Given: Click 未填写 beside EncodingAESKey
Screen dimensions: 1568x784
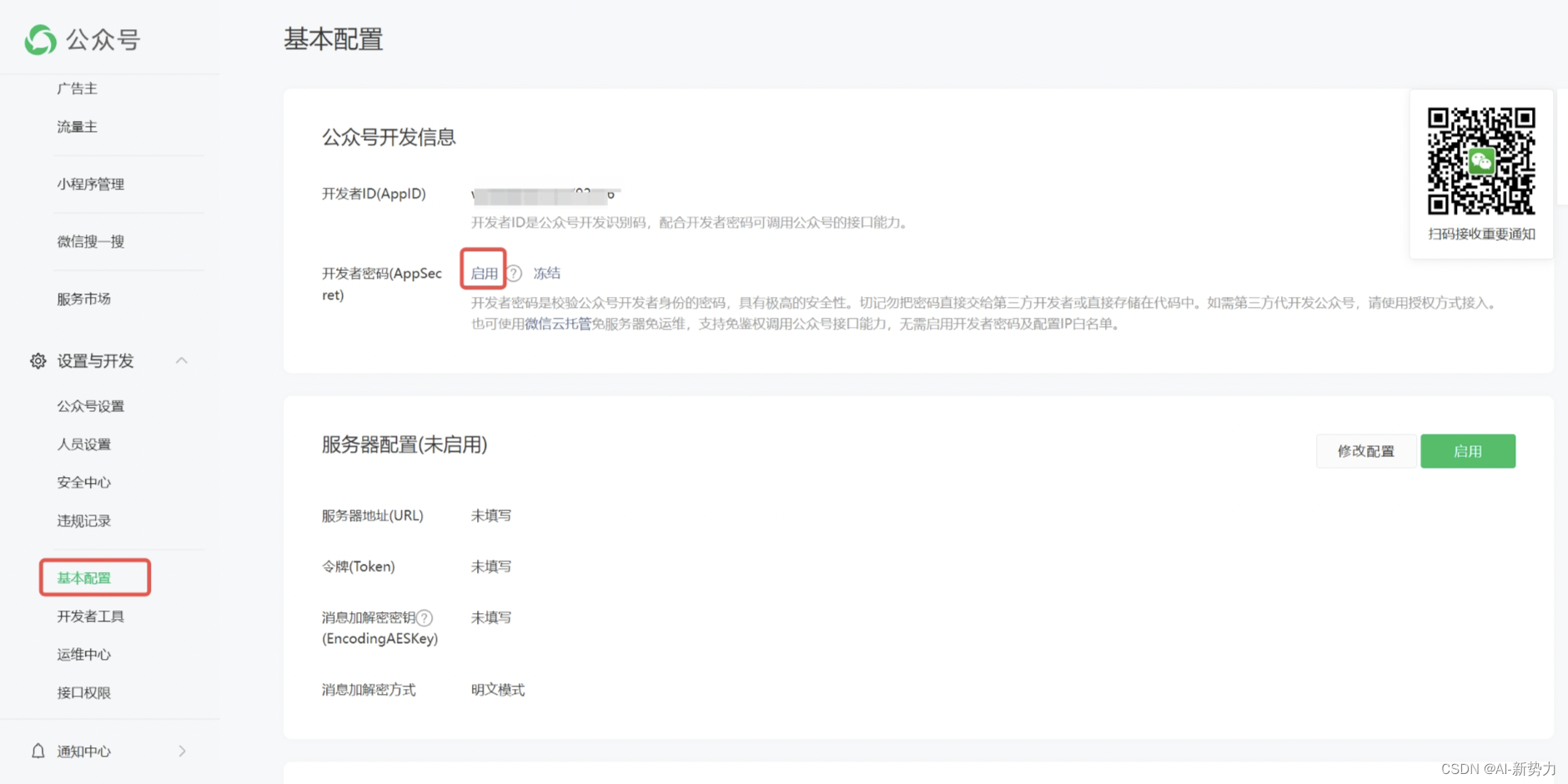Looking at the screenshot, I should point(491,617).
